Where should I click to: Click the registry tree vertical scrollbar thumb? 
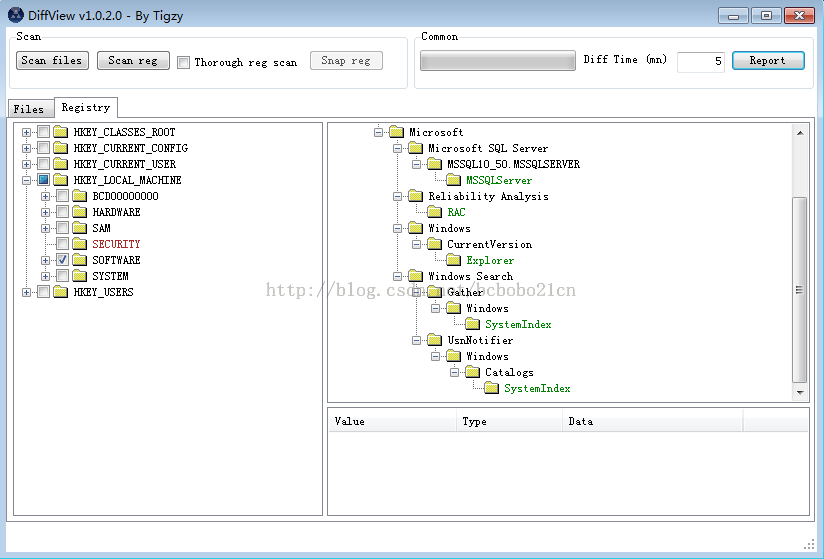click(x=799, y=290)
